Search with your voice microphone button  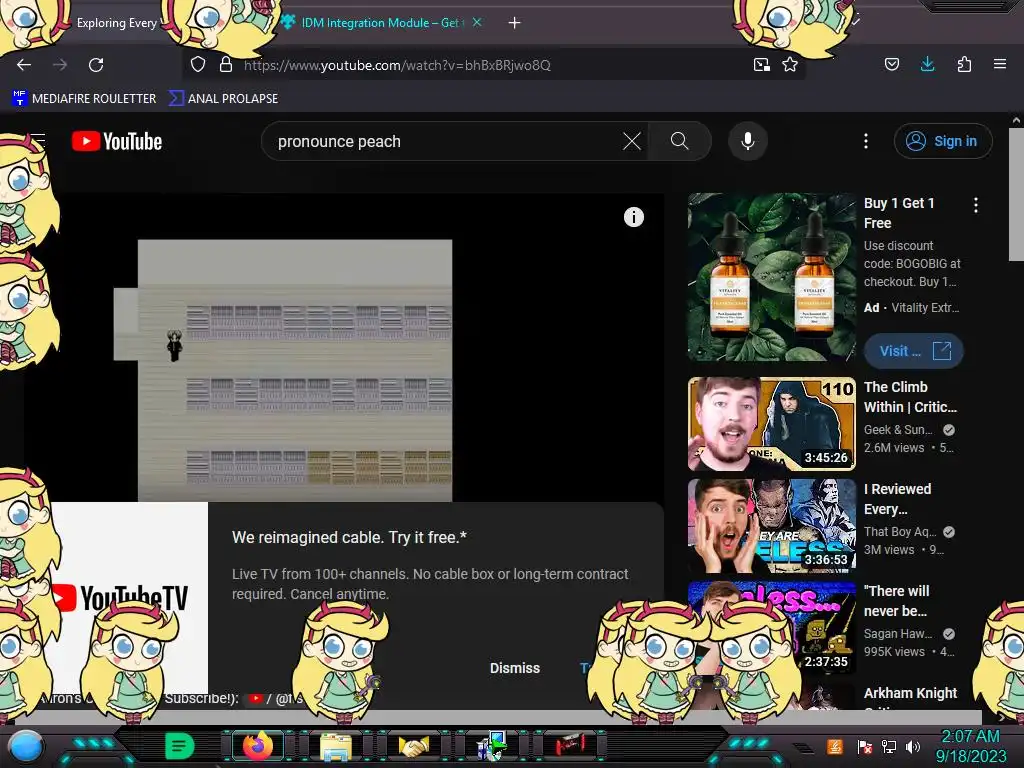pyautogui.click(x=748, y=141)
